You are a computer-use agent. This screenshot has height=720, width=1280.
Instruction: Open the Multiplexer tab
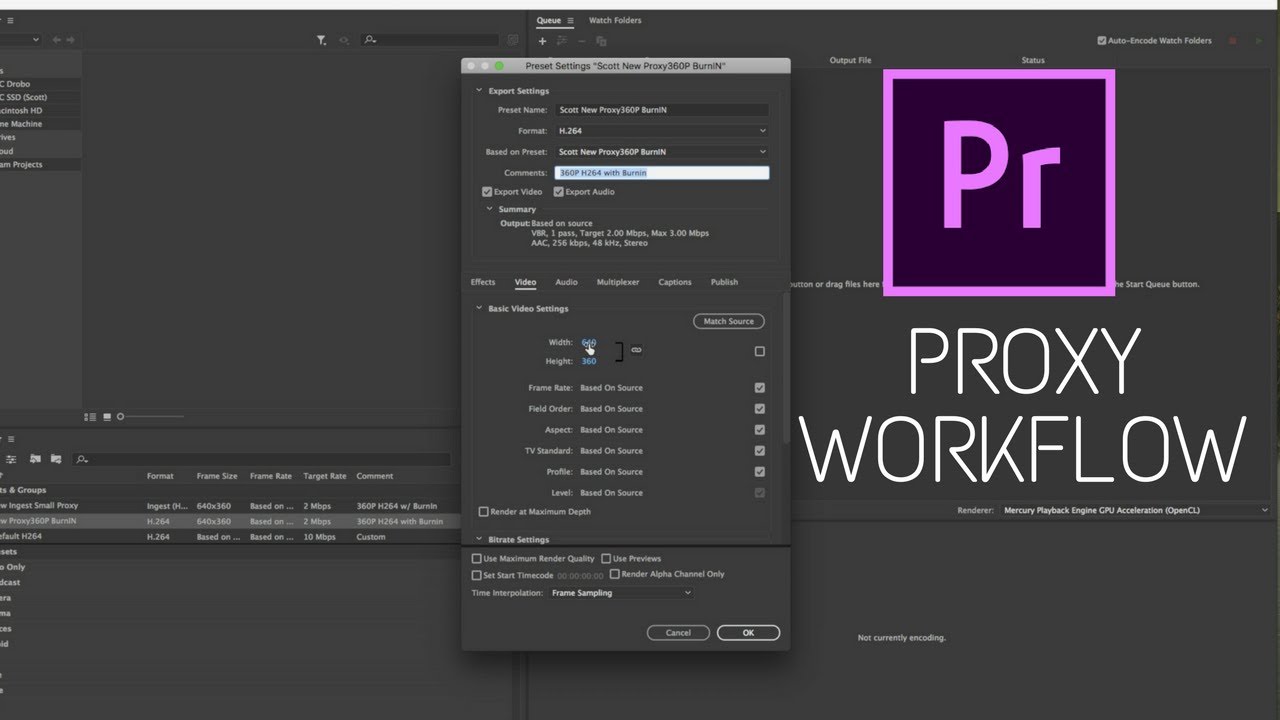618,282
